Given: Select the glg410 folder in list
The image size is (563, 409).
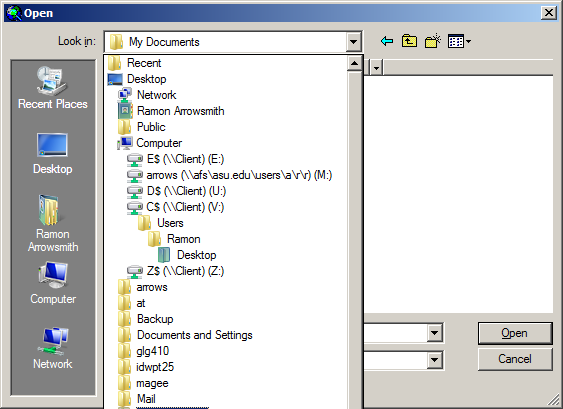Looking at the screenshot, I should [x=143, y=351].
